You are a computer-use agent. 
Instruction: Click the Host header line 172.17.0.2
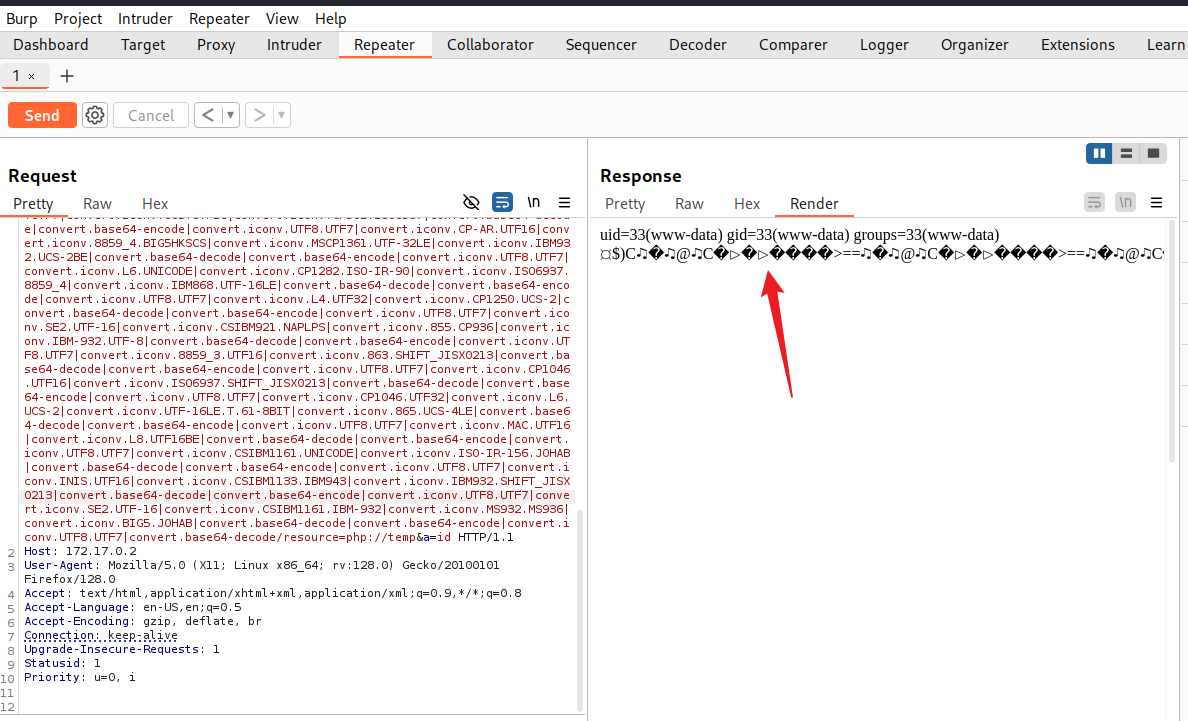[x=80, y=551]
